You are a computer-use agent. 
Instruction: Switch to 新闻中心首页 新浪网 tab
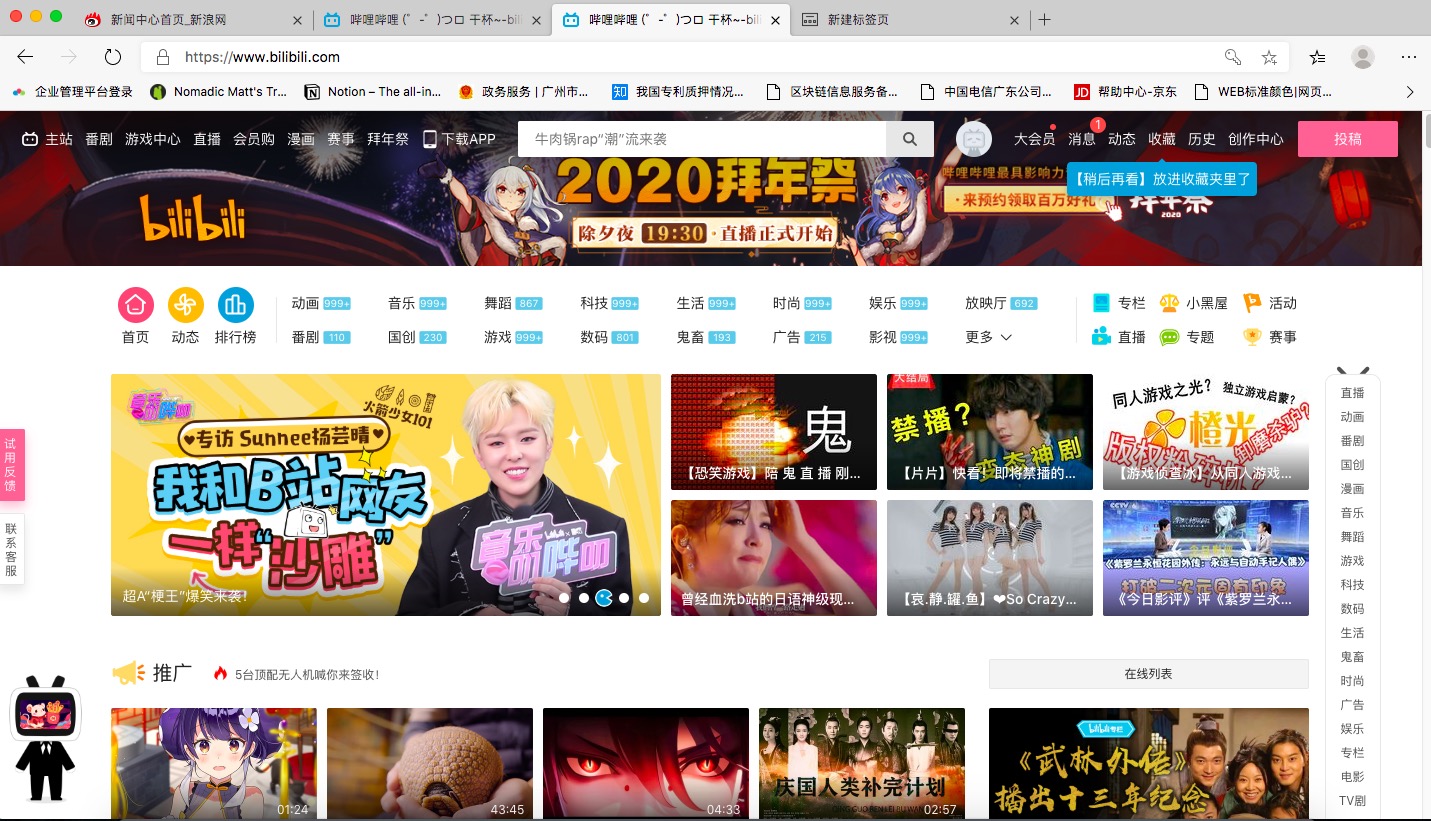click(195, 19)
